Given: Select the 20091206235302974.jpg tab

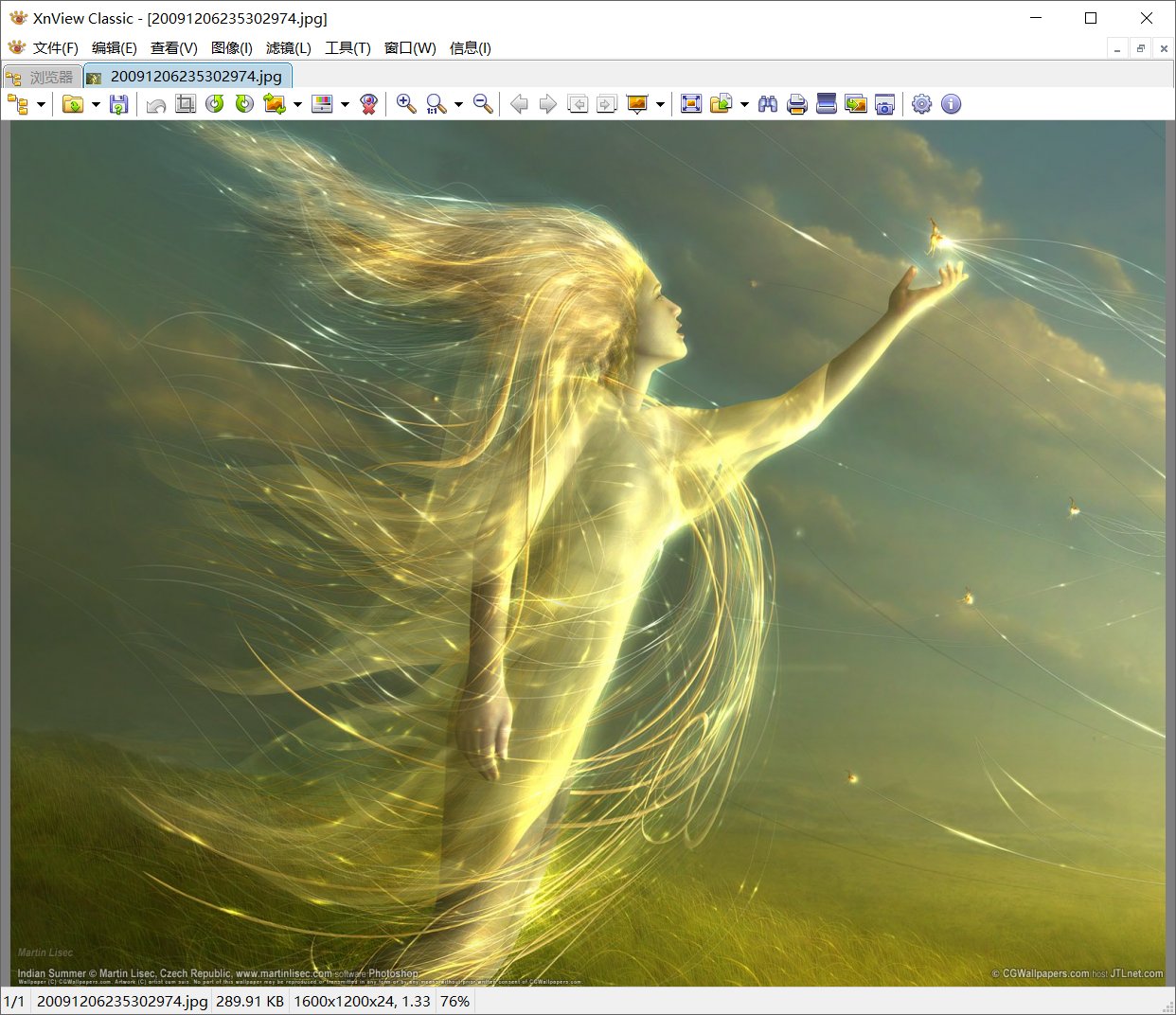Looking at the screenshot, I should (x=187, y=76).
